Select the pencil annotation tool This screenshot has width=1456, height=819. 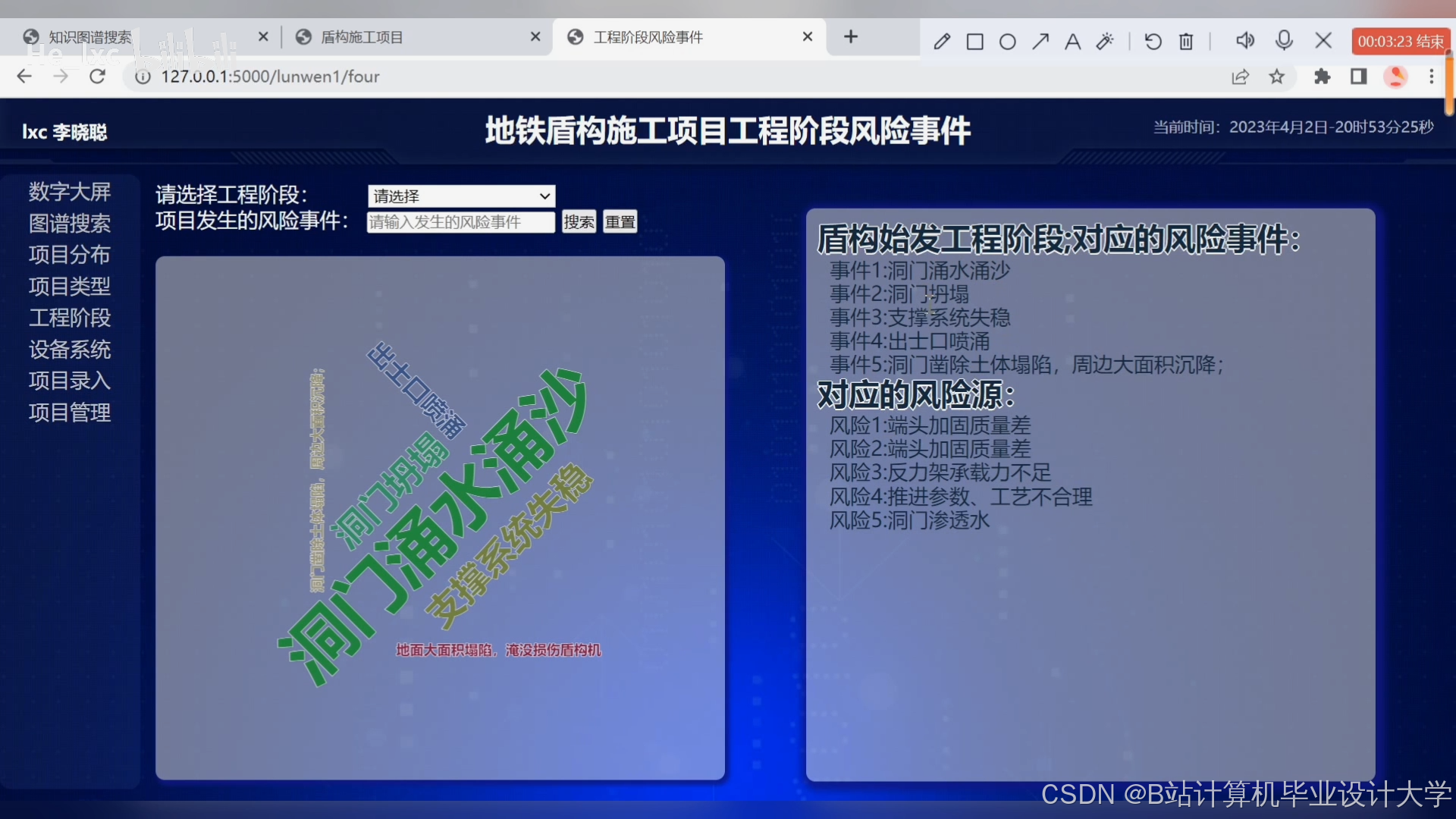[x=941, y=42]
